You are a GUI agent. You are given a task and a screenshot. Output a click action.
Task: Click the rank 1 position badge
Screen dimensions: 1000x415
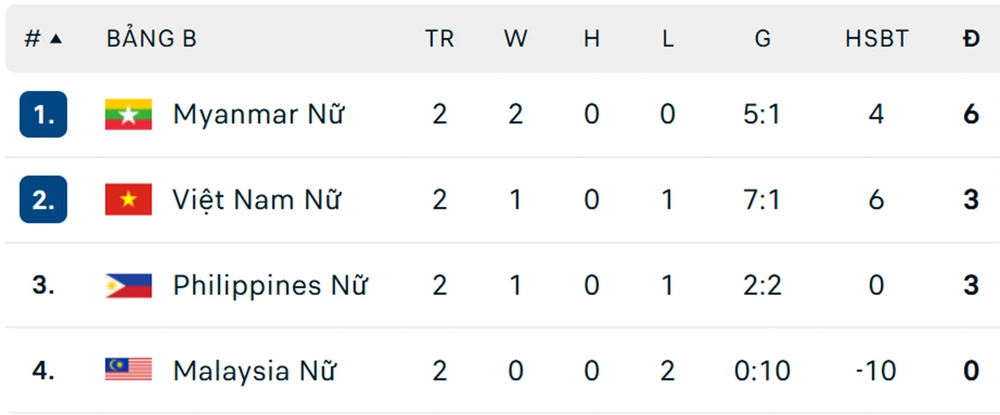click(x=43, y=114)
